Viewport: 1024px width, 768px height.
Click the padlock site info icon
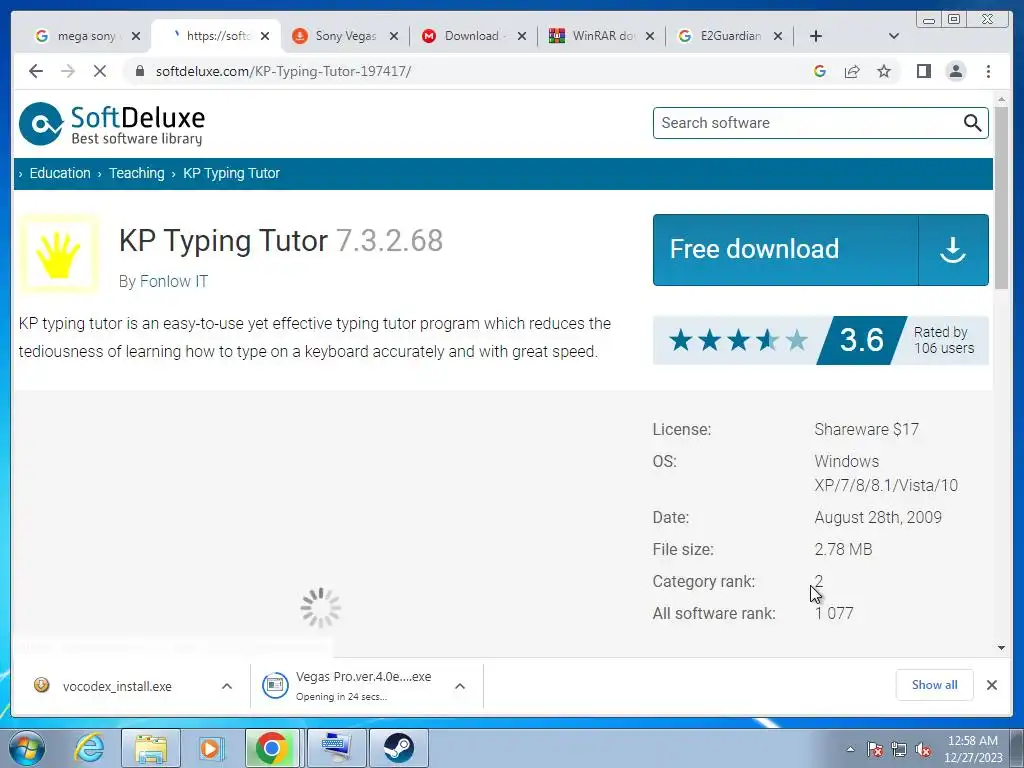pyautogui.click(x=140, y=71)
